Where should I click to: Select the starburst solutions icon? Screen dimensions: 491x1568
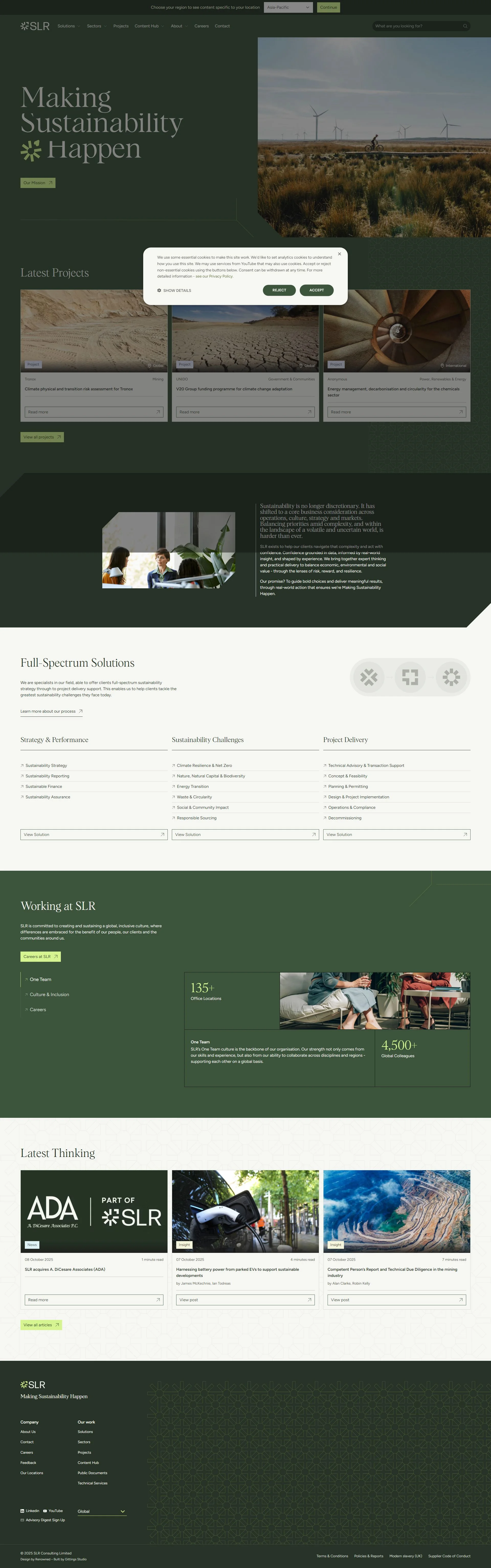pos(451,677)
